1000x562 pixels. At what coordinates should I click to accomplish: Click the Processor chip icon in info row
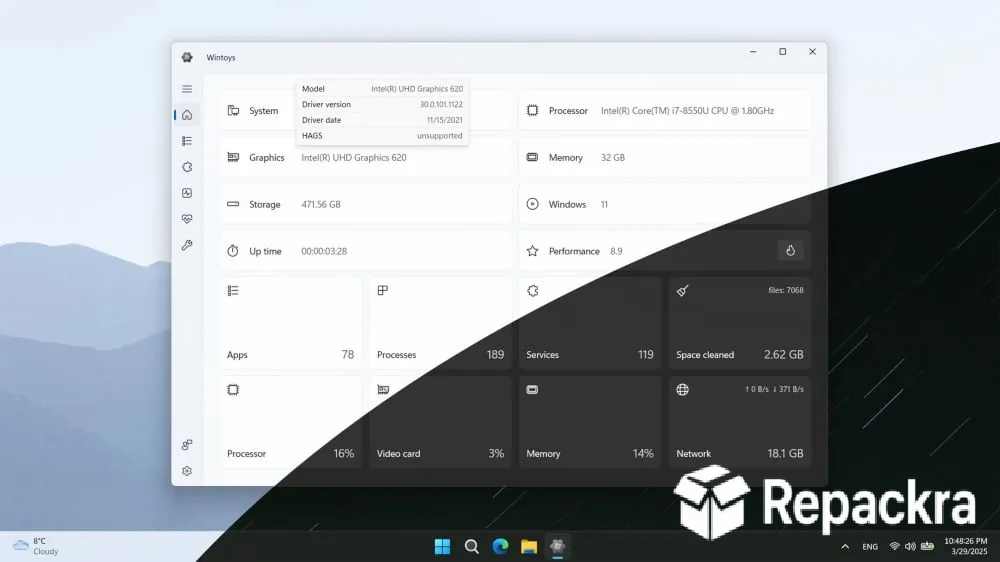tap(533, 110)
